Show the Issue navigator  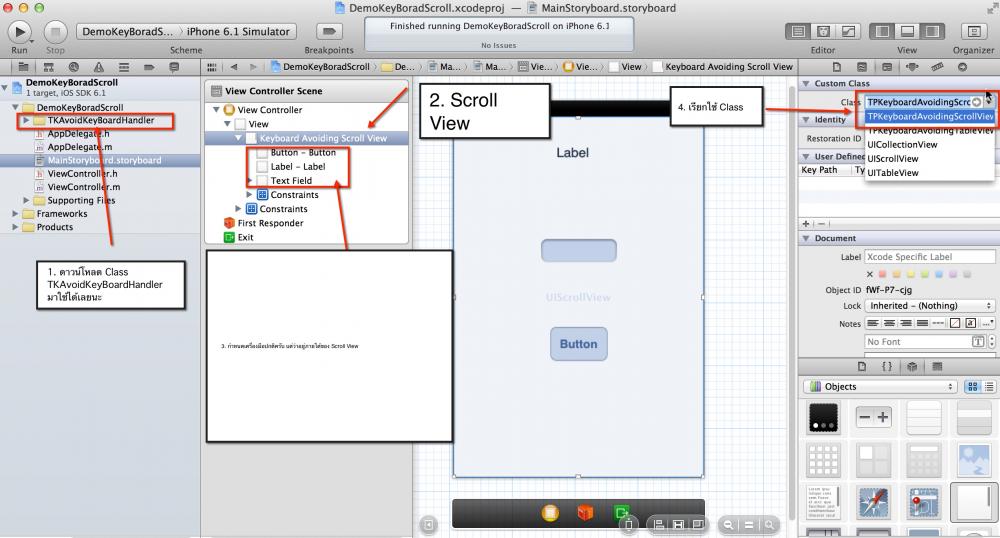click(99, 67)
